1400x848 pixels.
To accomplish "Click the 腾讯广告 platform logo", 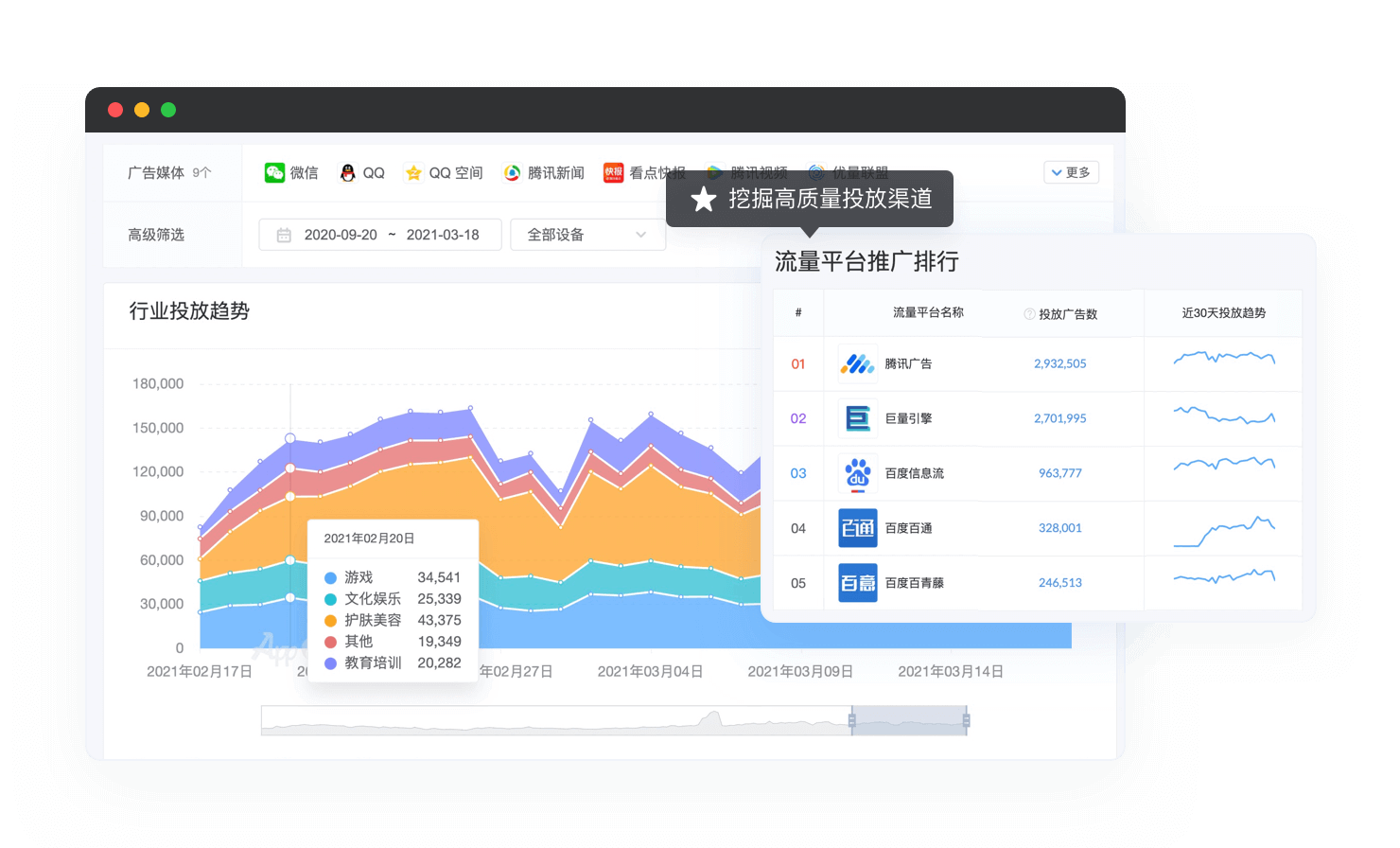I will pos(857,363).
